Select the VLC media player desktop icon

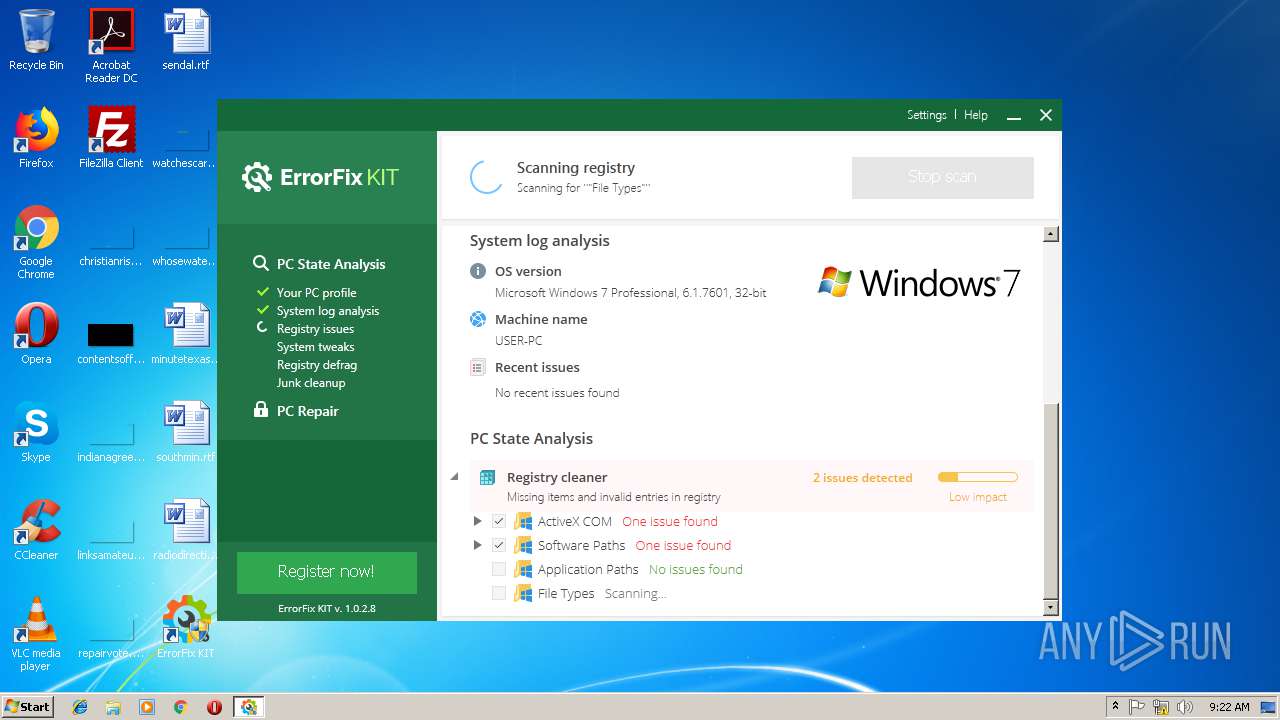pyautogui.click(x=36, y=633)
